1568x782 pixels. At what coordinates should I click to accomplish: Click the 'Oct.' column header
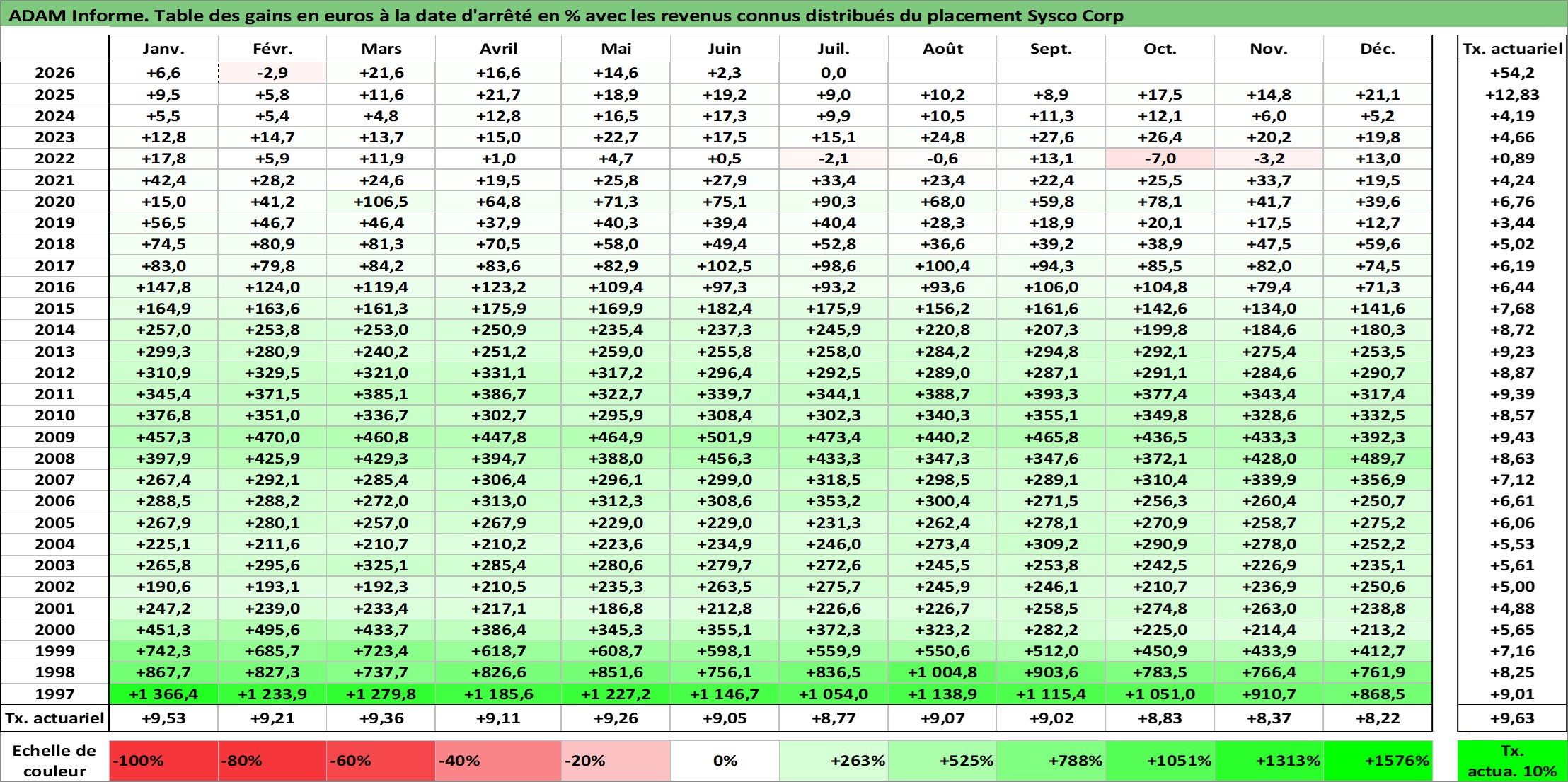click(x=1160, y=49)
